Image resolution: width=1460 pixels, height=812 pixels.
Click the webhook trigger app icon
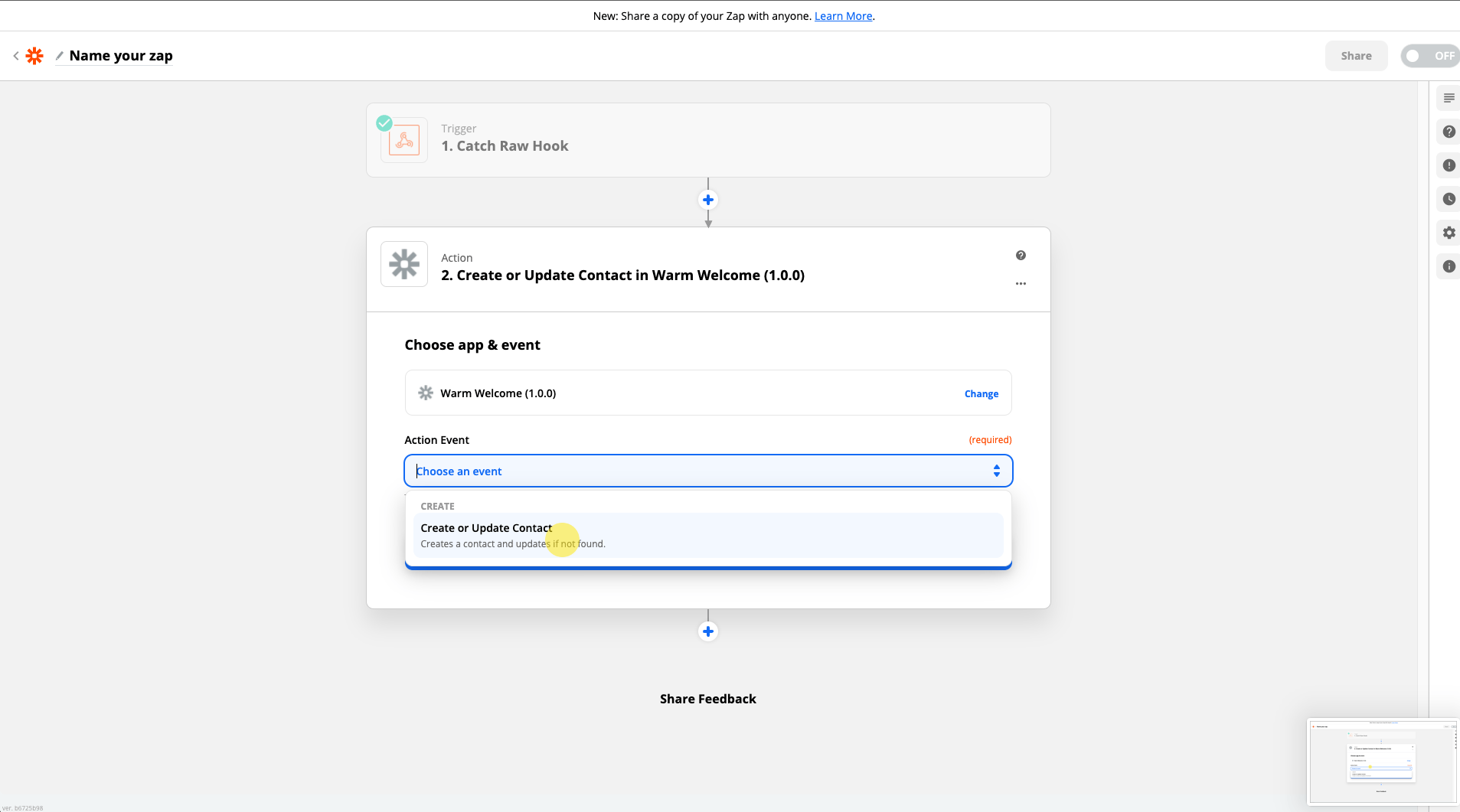404,141
